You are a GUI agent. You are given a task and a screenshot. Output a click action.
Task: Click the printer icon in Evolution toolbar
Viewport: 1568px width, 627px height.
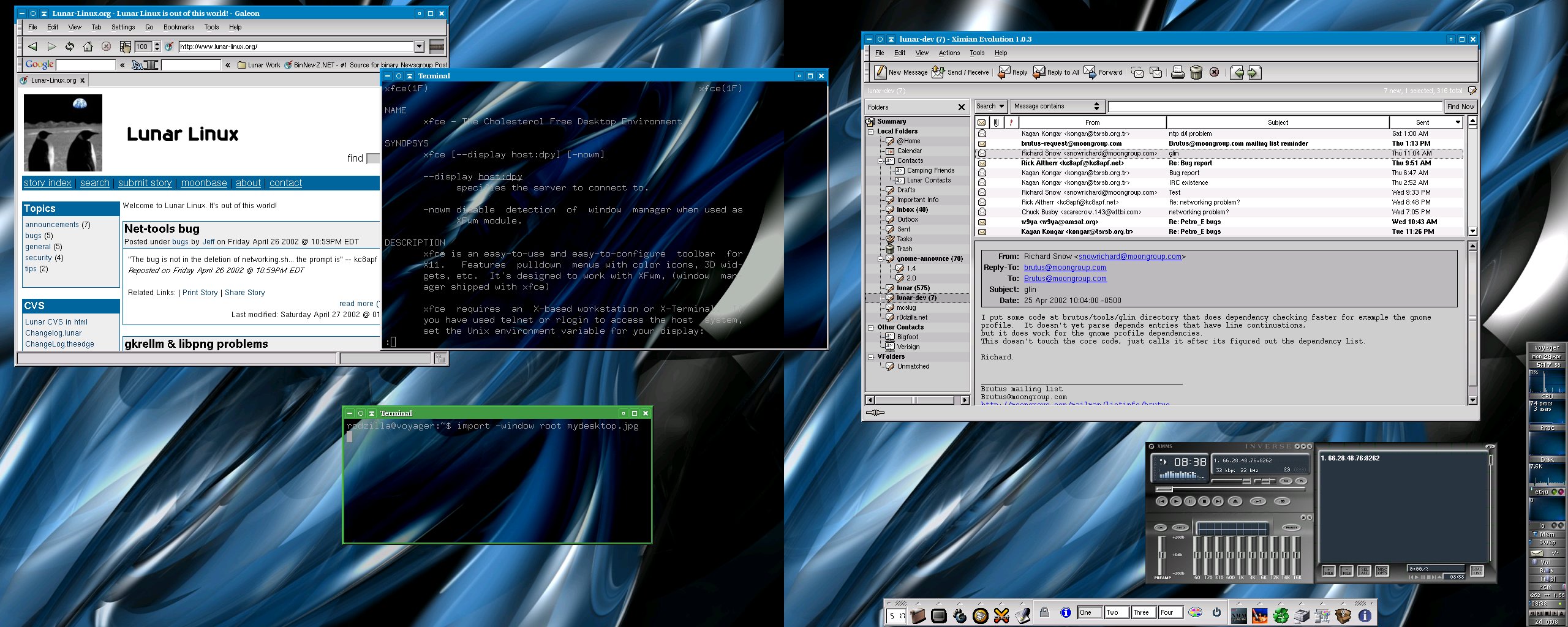(x=1177, y=72)
